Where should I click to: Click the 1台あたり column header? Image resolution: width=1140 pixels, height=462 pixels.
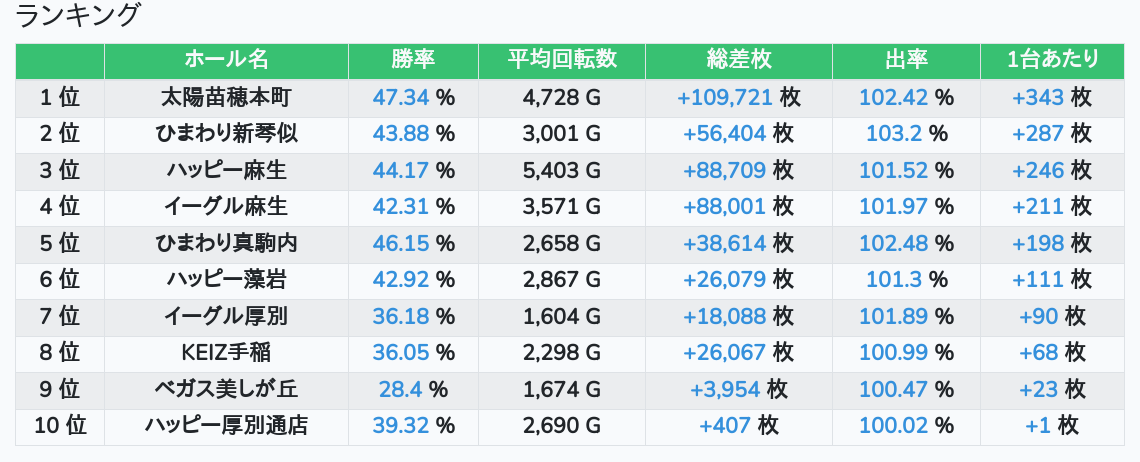point(1052,60)
